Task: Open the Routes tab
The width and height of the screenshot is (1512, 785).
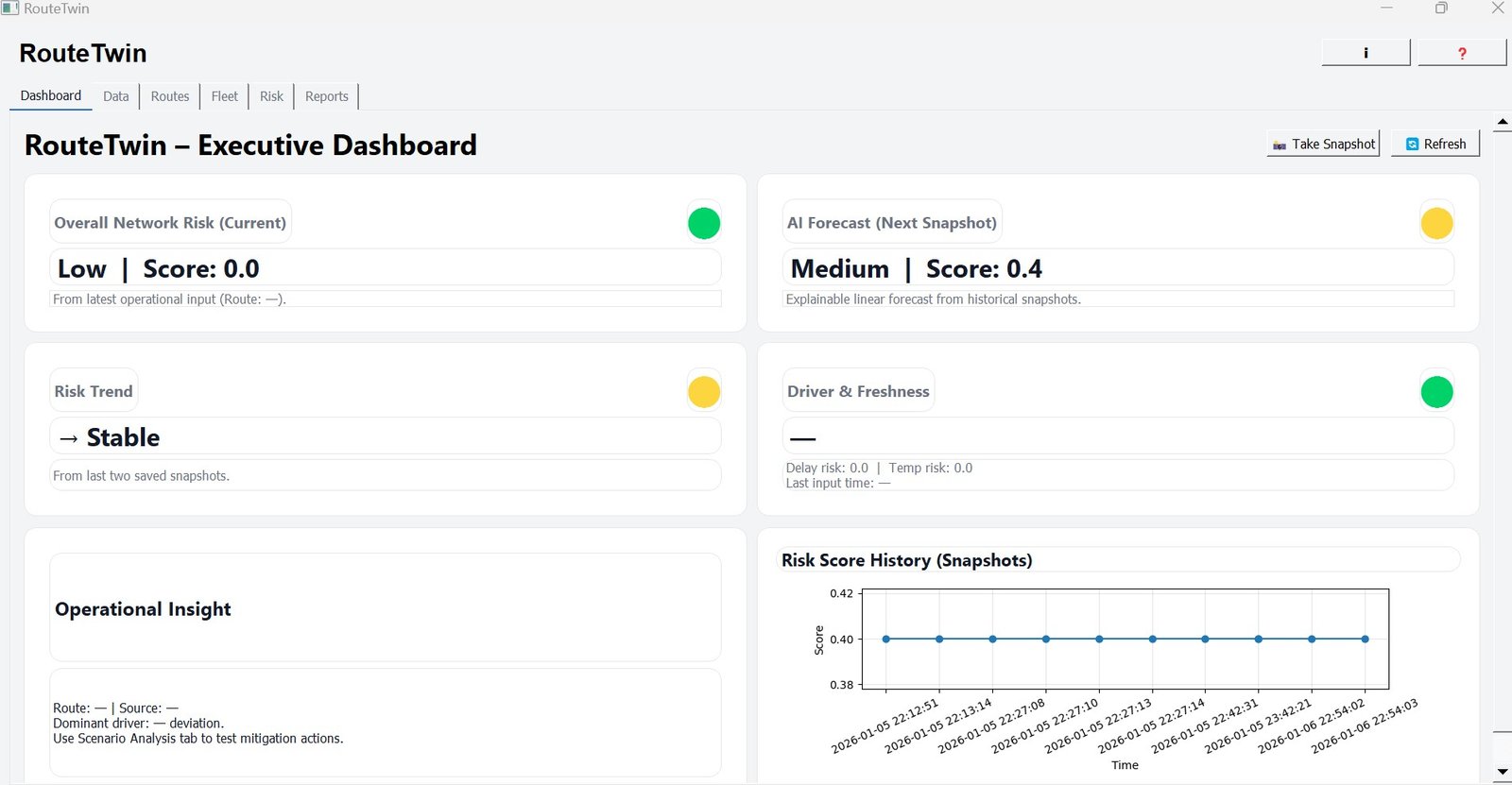Action: click(x=170, y=96)
